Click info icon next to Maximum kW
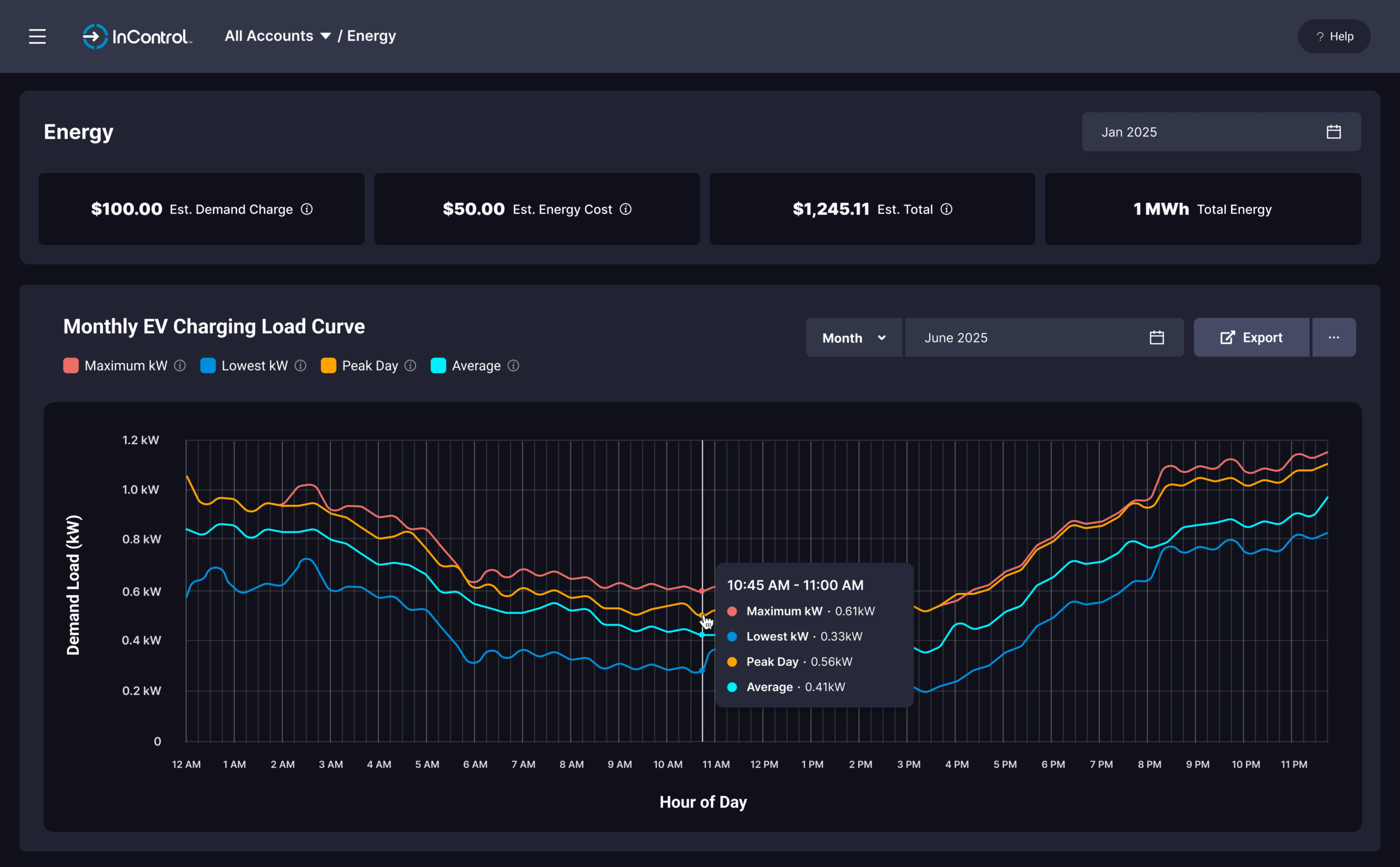Viewport: 1400px width, 867px height. (x=180, y=366)
